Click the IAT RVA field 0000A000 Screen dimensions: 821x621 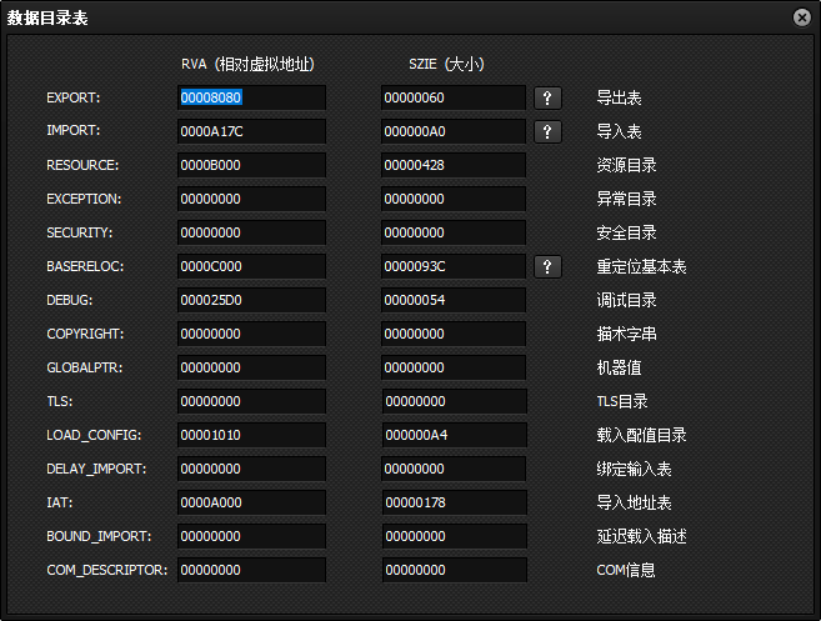251,503
